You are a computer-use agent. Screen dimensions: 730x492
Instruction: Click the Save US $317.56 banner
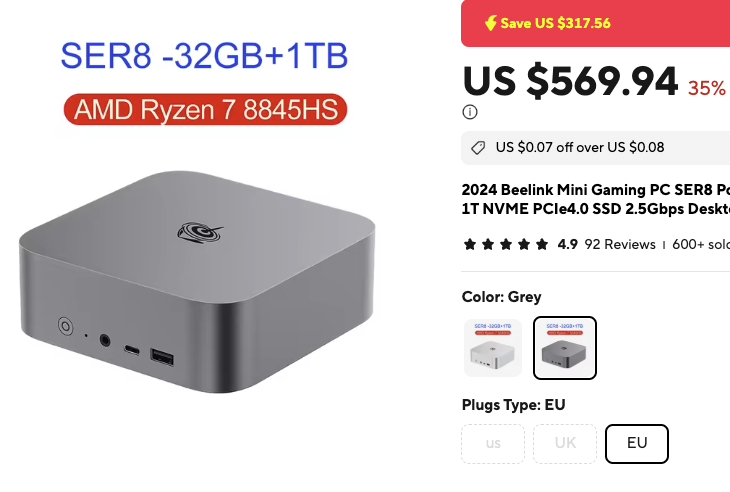595,23
